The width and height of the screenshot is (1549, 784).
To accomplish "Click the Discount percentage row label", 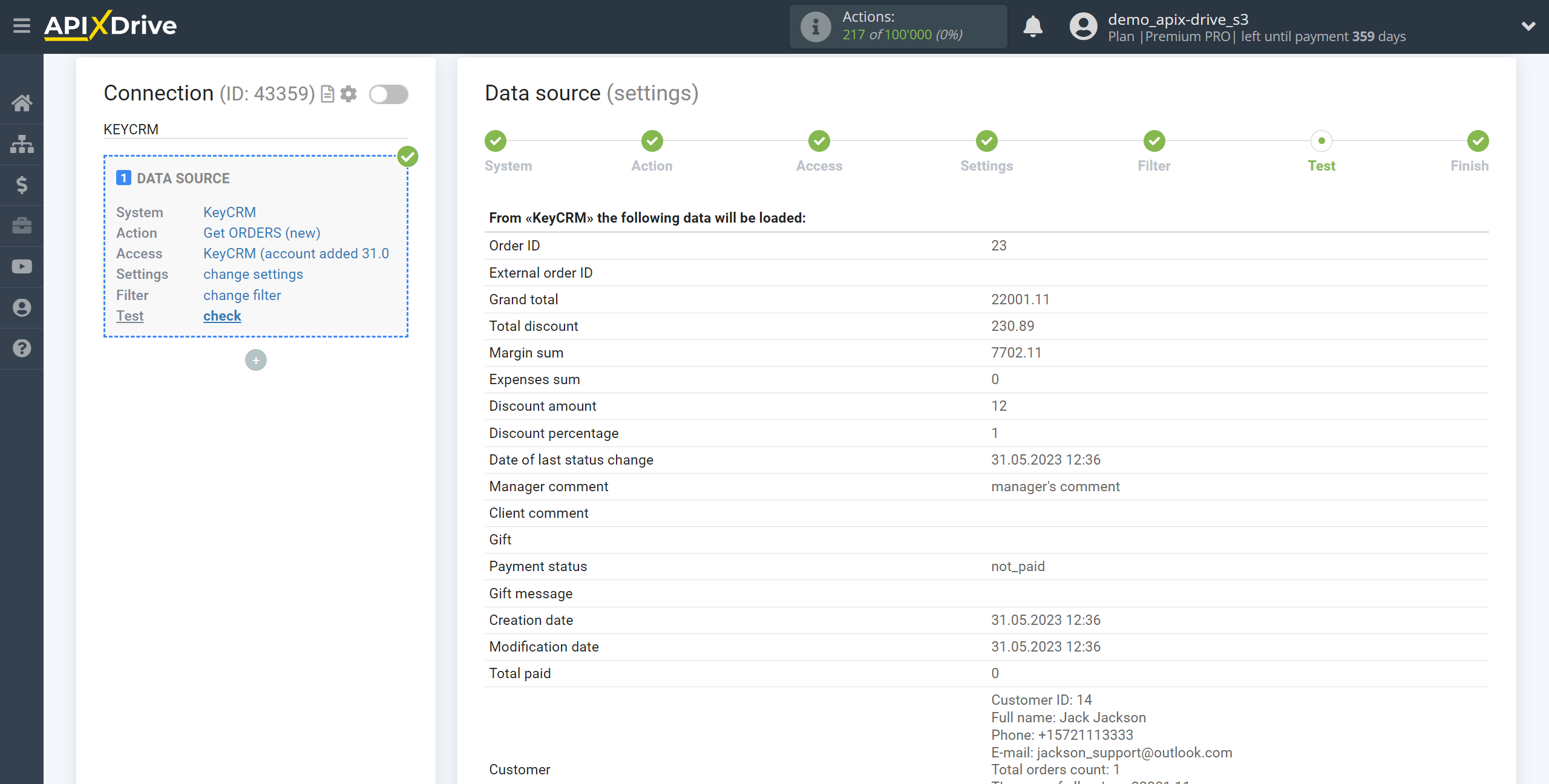I will pos(554,433).
